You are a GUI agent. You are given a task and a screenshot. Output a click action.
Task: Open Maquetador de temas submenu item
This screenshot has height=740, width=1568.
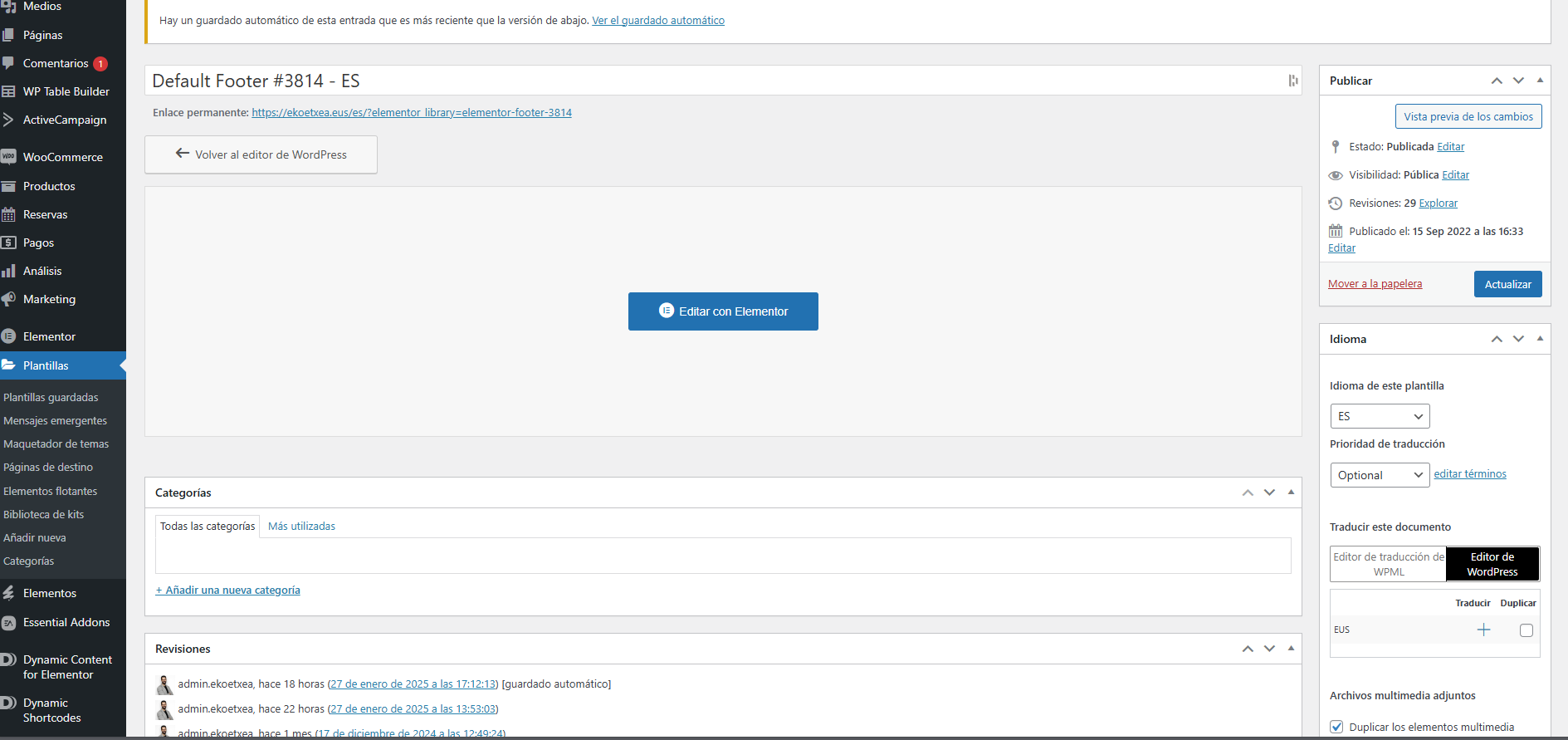(56, 444)
